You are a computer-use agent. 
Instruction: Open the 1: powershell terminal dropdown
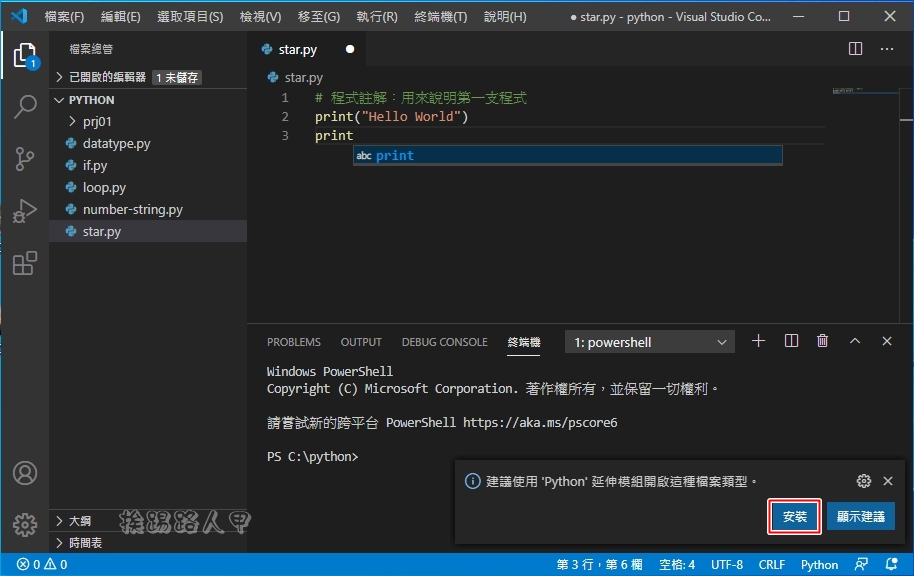pyautogui.click(x=649, y=342)
